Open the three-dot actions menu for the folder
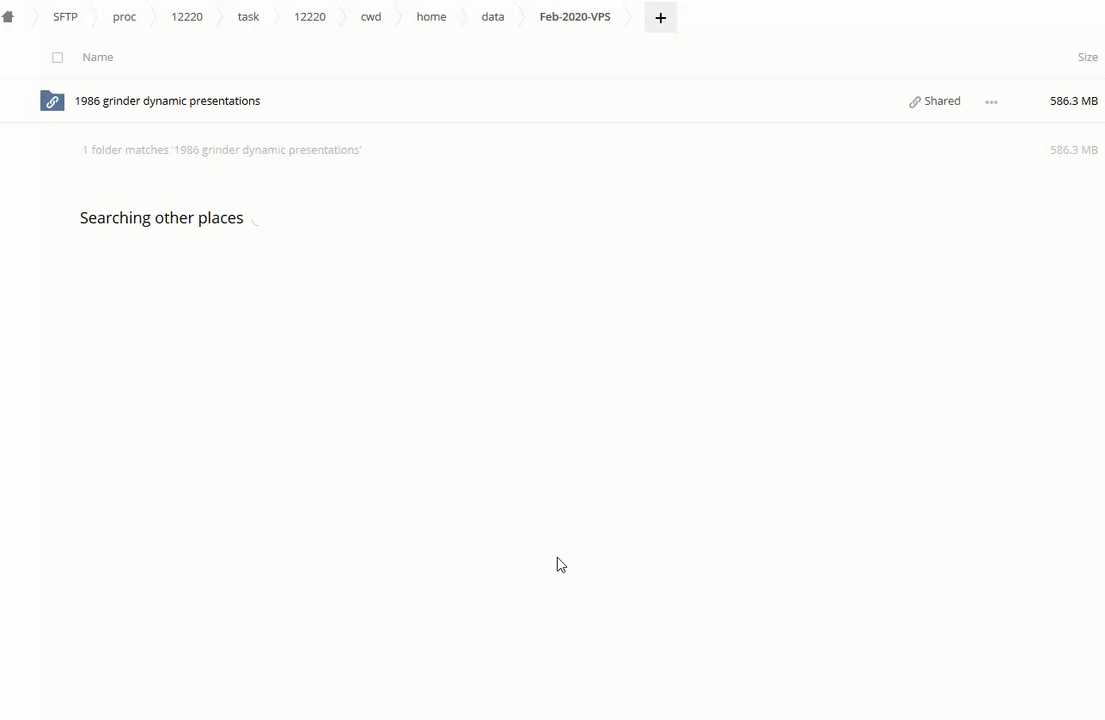The image size is (1105, 720). point(991,102)
